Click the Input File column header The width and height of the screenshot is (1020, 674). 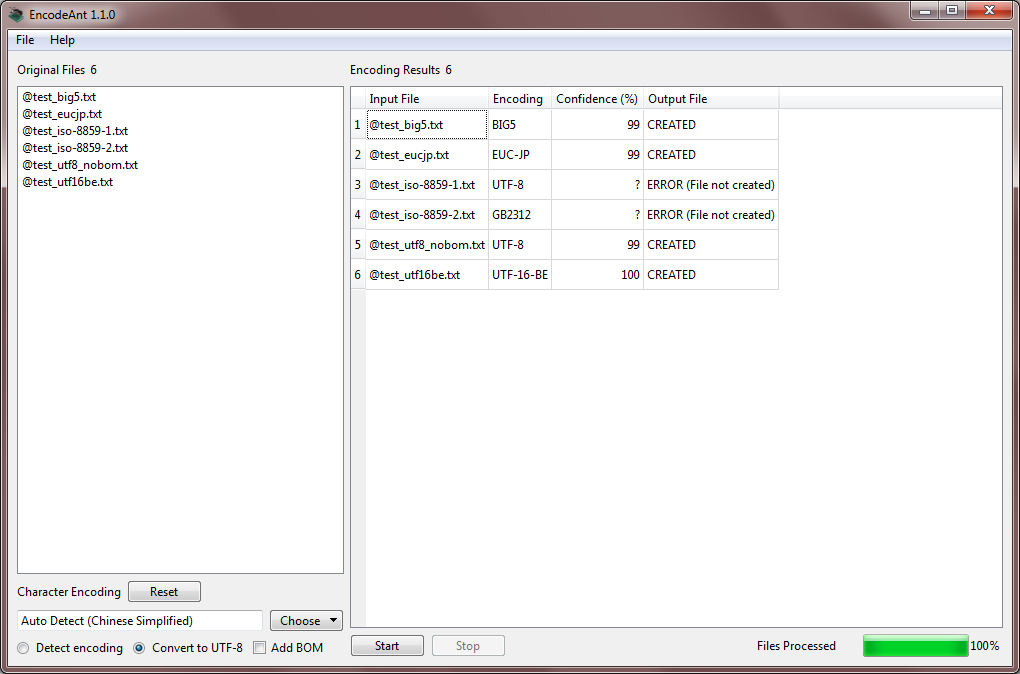click(x=394, y=99)
